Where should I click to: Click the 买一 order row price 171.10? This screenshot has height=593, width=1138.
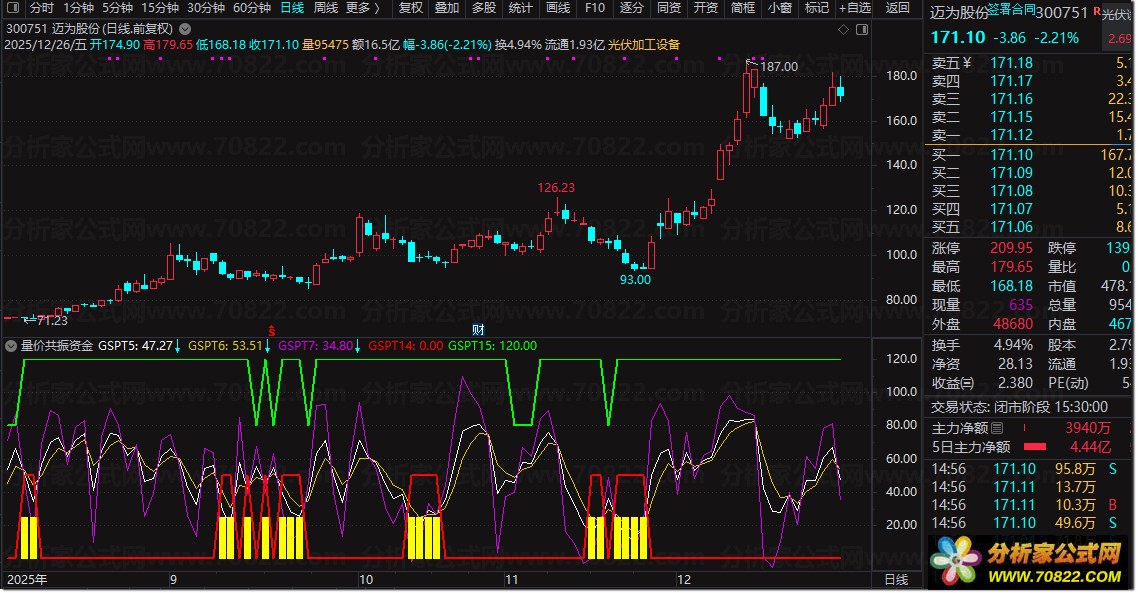pyautogui.click(x=1012, y=155)
